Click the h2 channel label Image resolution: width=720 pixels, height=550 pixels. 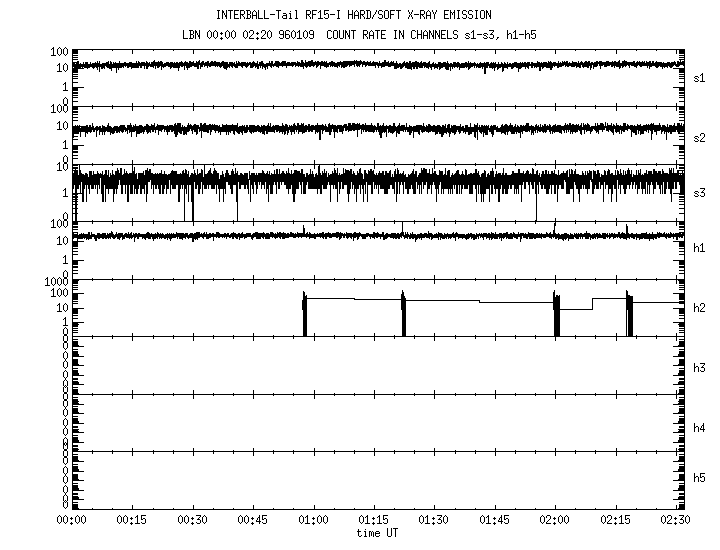(x=700, y=308)
